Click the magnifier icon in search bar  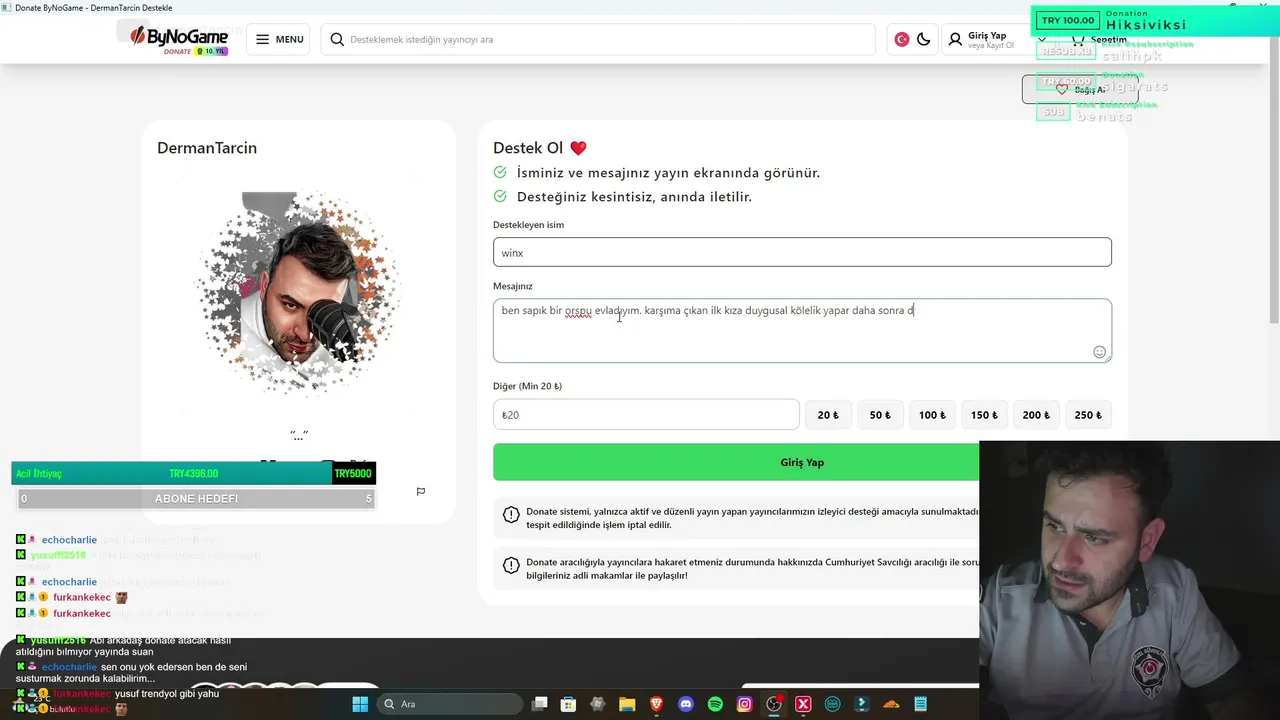click(x=337, y=39)
